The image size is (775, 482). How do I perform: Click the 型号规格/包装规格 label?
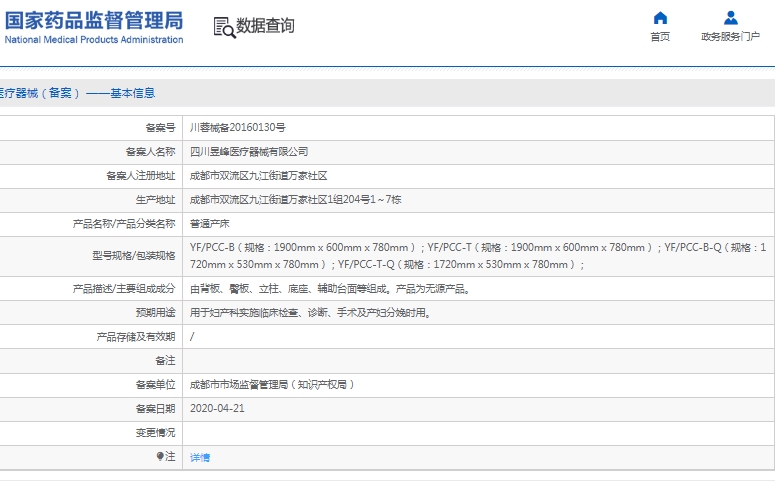pos(133,256)
